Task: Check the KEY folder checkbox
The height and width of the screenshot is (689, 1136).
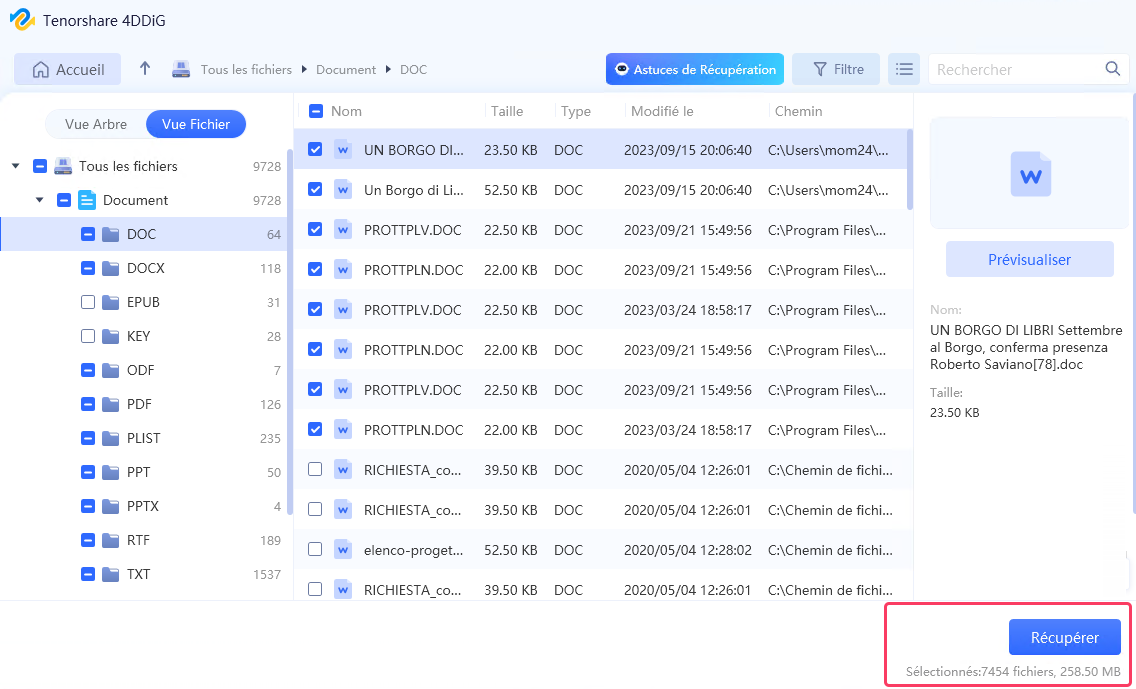Action: click(x=87, y=335)
